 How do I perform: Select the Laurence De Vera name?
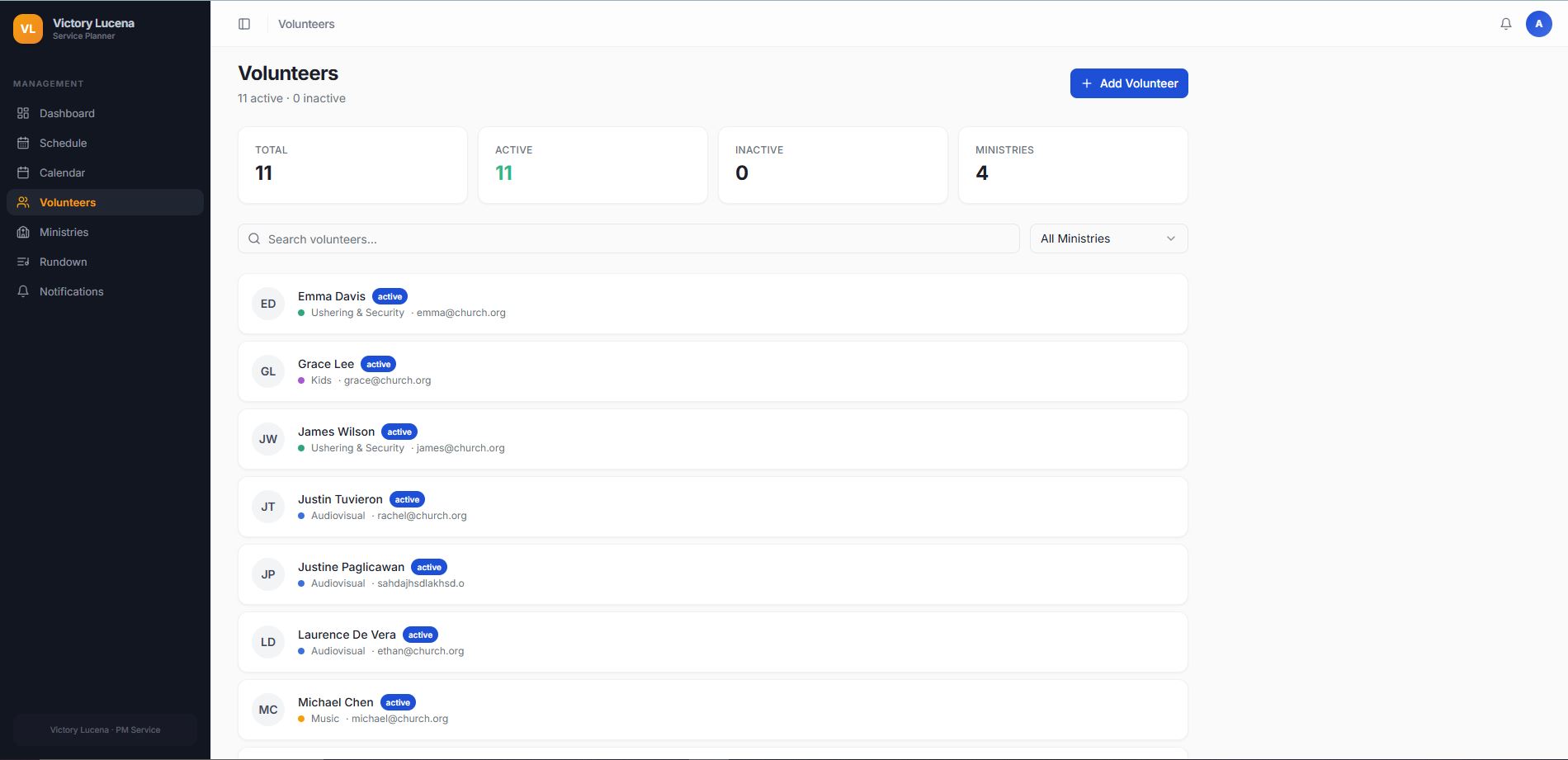pyautogui.click(x=347, y=635)
